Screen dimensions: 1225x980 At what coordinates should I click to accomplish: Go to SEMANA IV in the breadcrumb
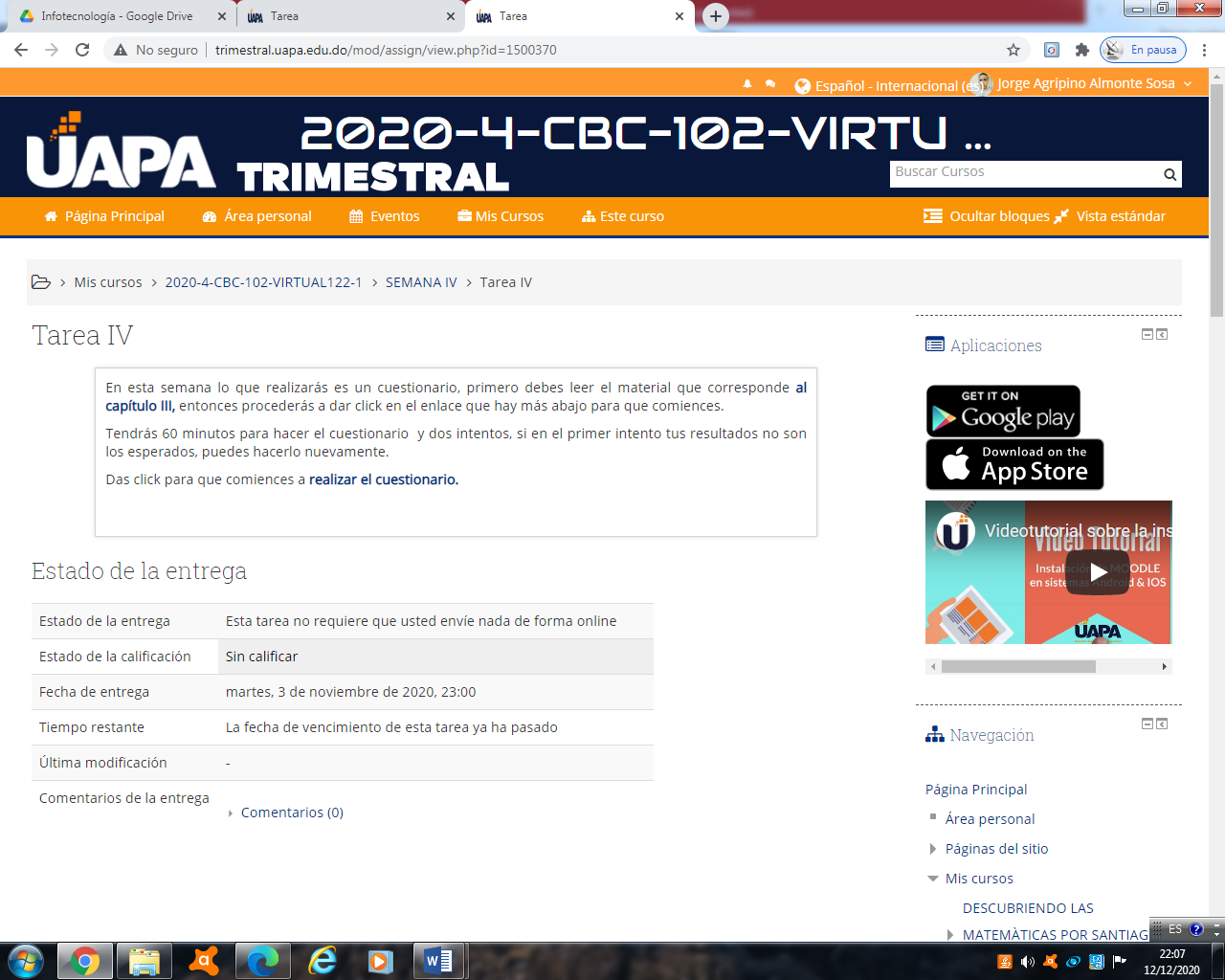click(421, 282)
